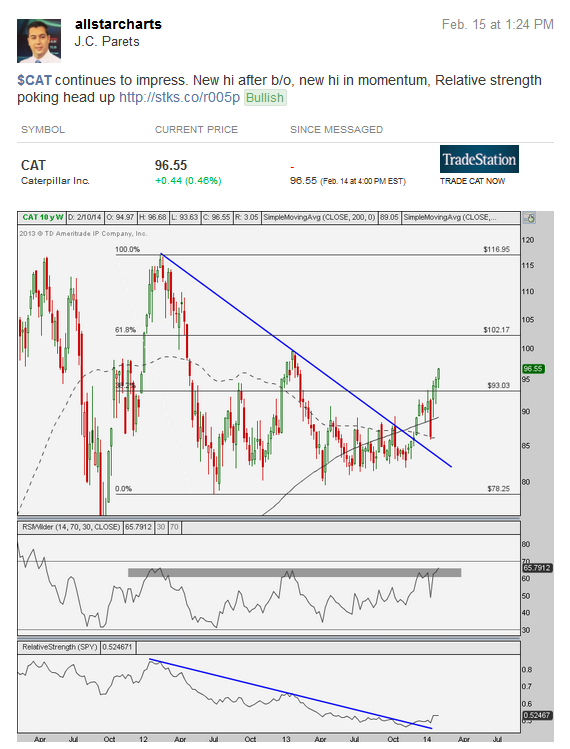Click the allstarcharts username
This screenshot has width=570, height=749.
pos(118,24)
